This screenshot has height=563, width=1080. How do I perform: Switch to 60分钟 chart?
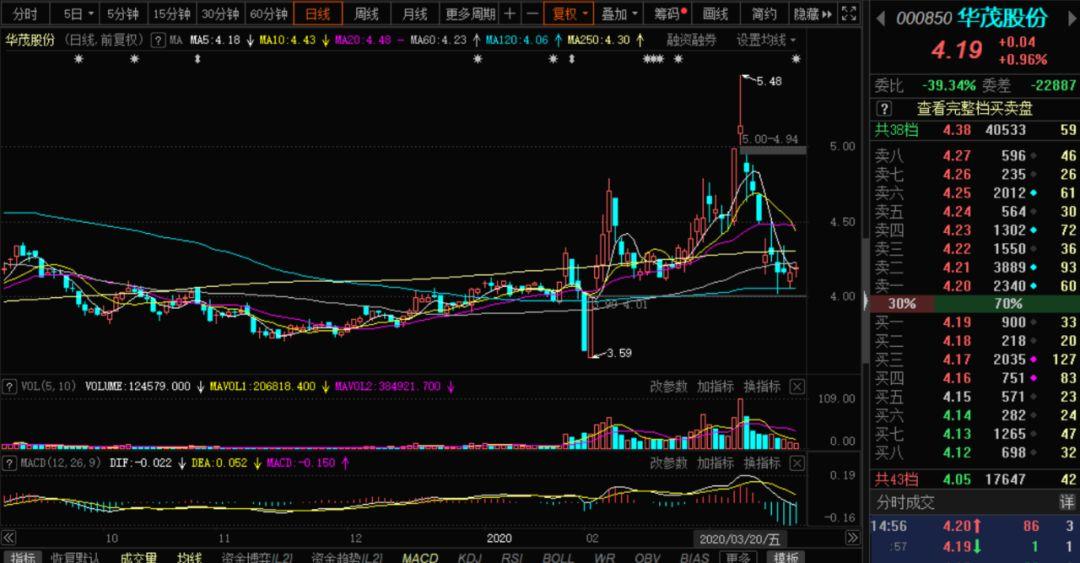(269, 13)
